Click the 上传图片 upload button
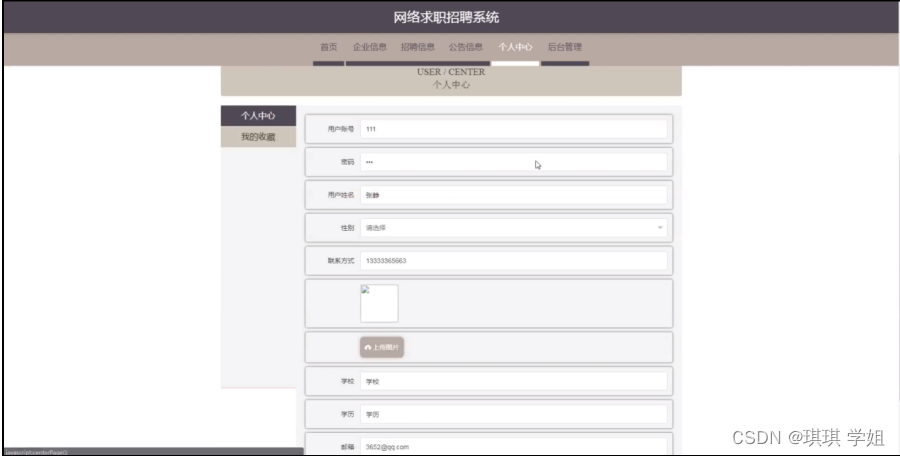The height and width of the screenshot is (456, 900). [x=382, y=347]
